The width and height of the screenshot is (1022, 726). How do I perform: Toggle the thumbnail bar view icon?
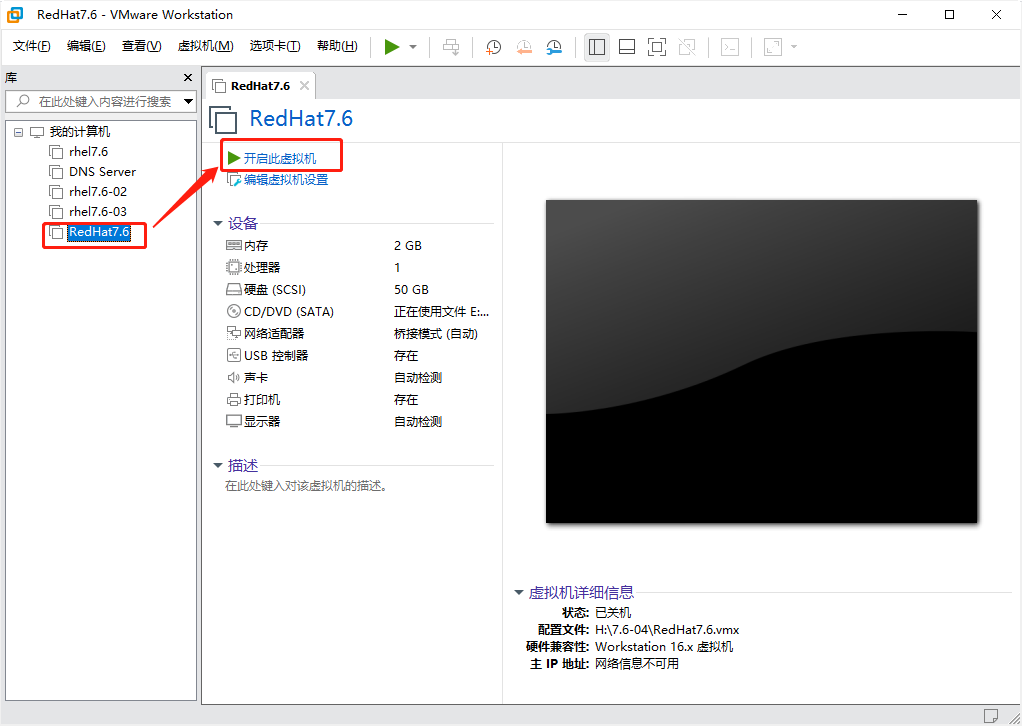pos(627,47)
